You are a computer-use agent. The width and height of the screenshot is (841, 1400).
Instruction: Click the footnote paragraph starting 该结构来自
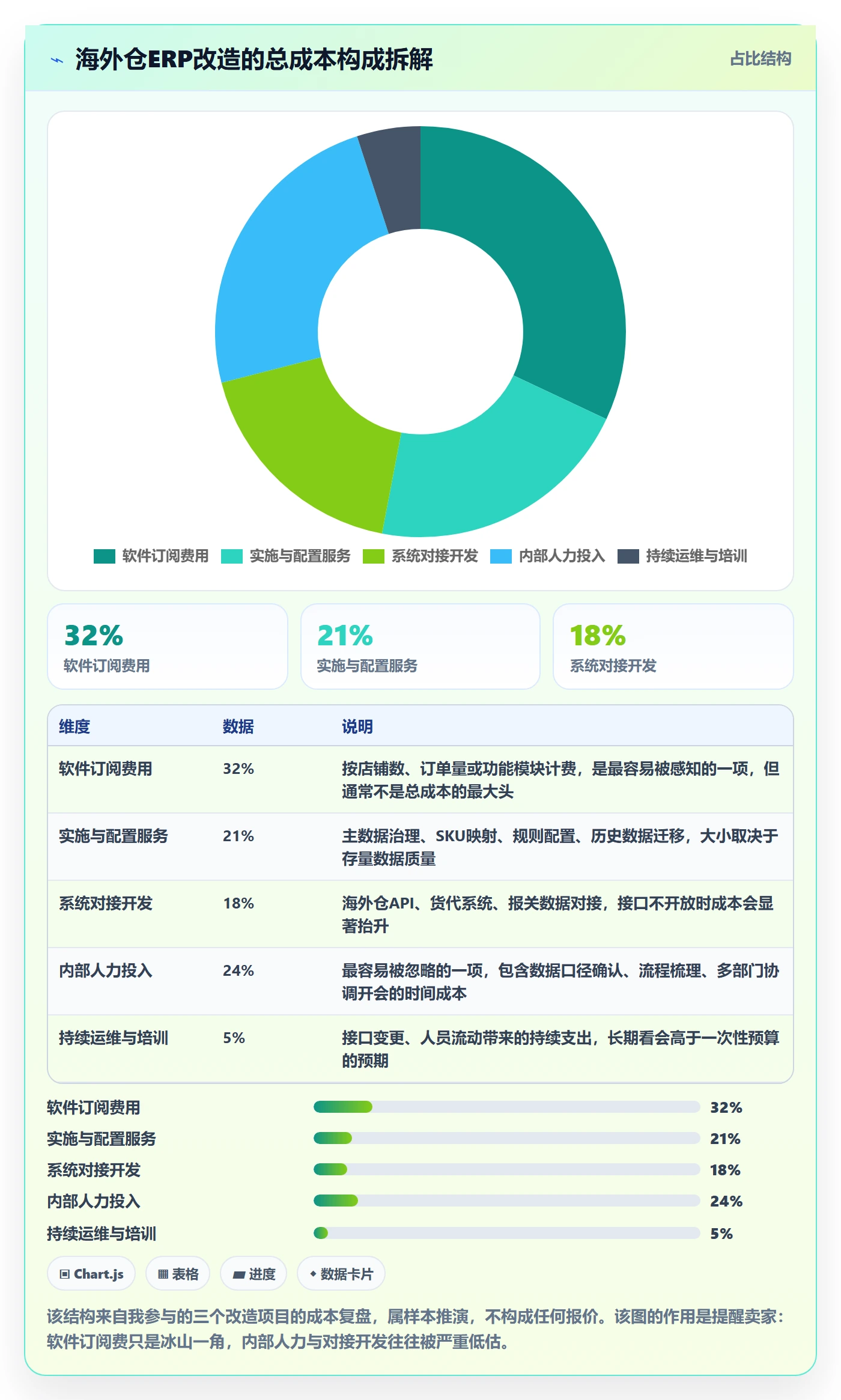(416, 1329)
